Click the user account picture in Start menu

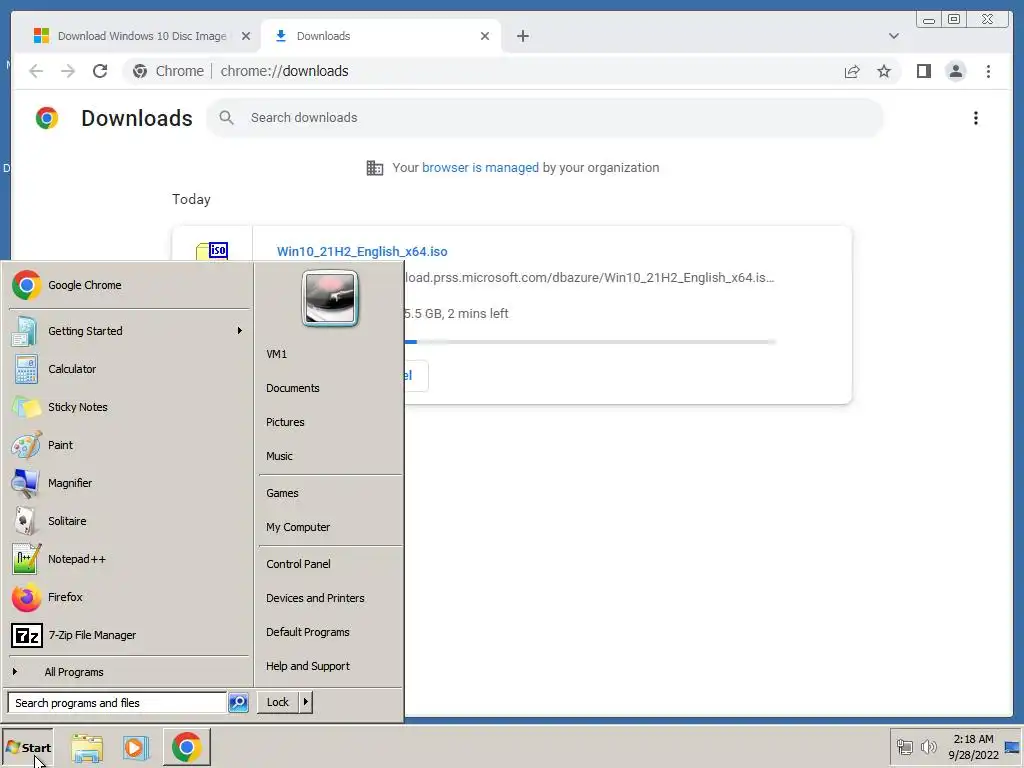coord(330,298)
